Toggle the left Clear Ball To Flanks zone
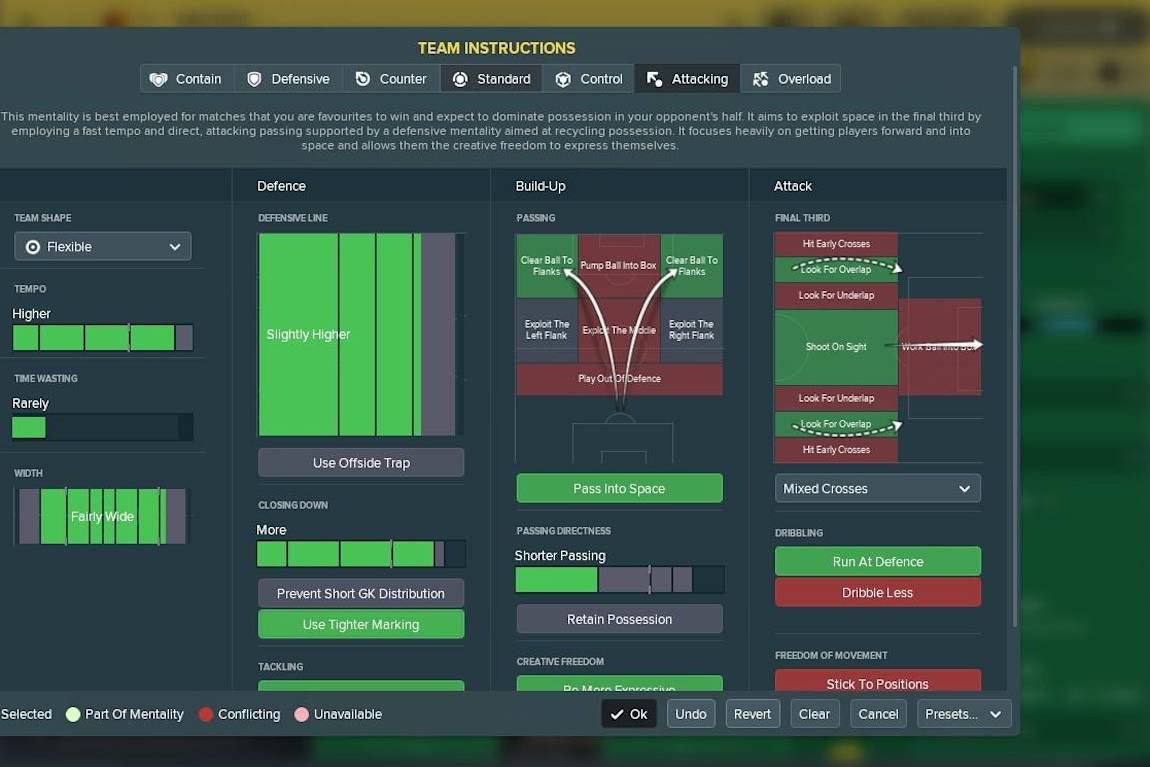The image size is (1150, 767). [547, 266]
